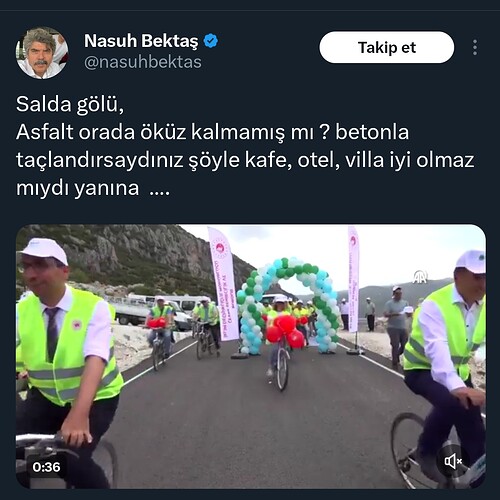The image size is (500, 500).
Task: Click the blue verified badge
Action: pyautogui.click(x=210, y=41)
